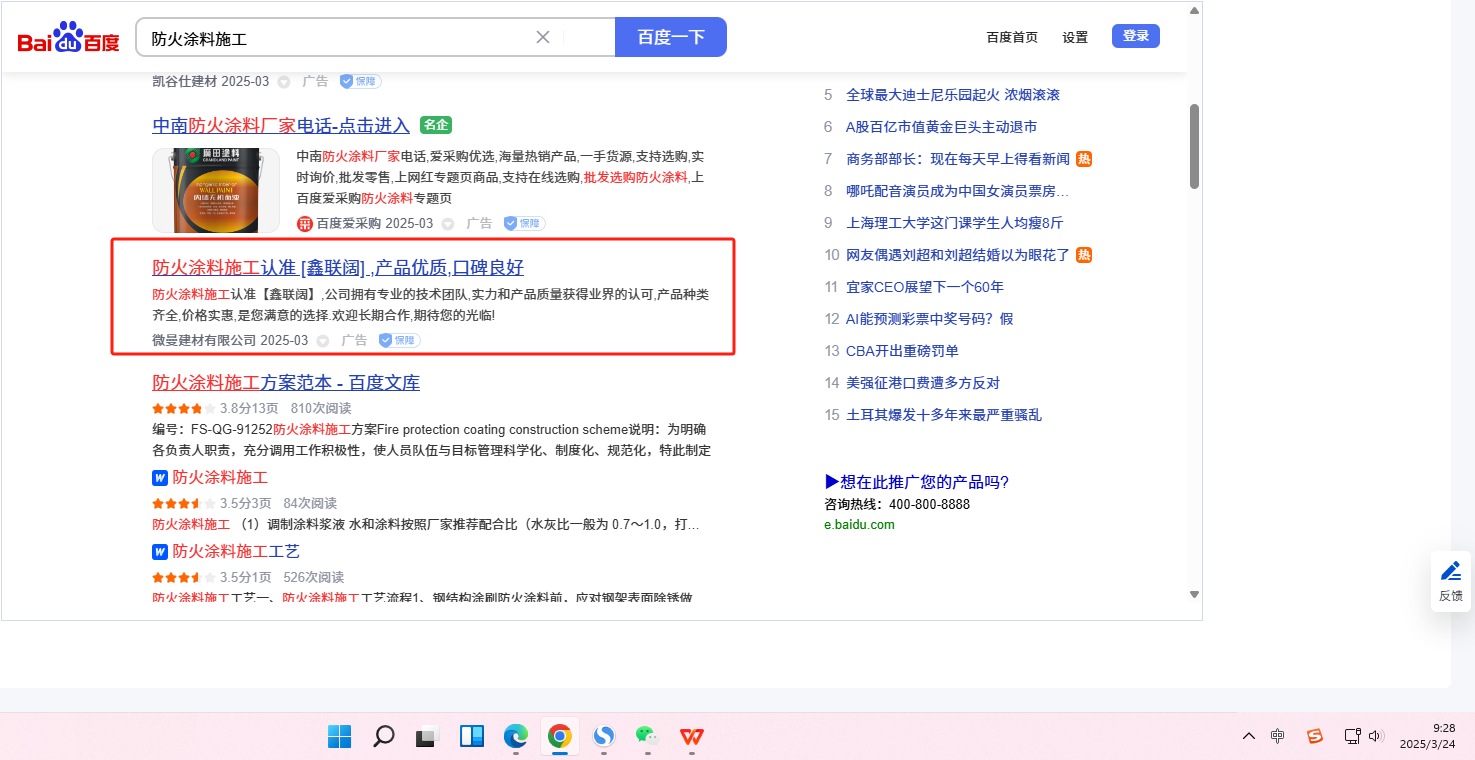Click the page scroll-down arrow
This screenshot has width=1475, height=760.
tap(1194, 594)
